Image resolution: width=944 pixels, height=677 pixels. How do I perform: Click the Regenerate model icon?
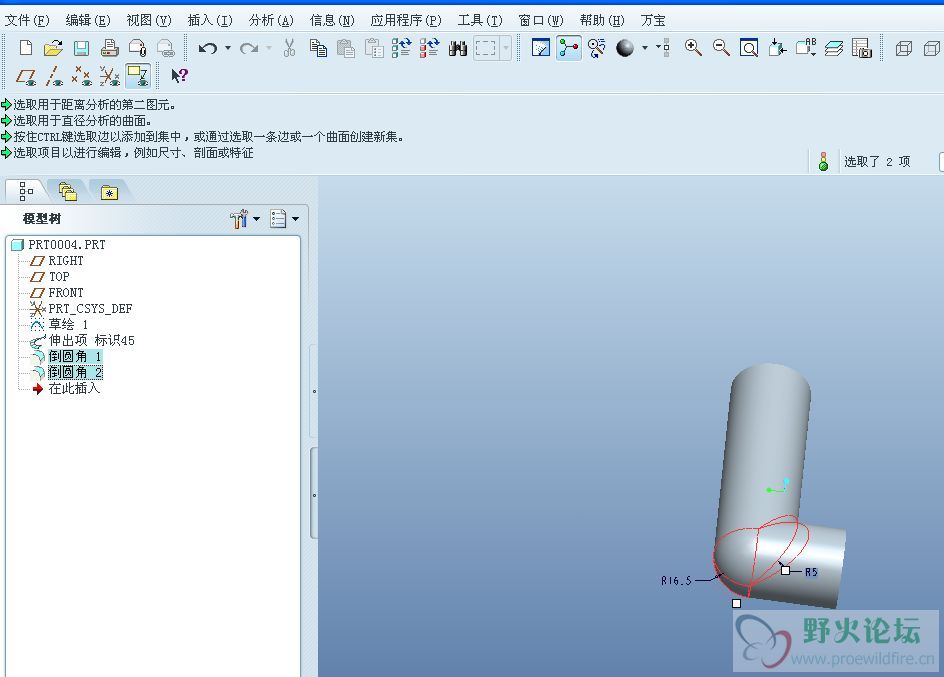402,48
